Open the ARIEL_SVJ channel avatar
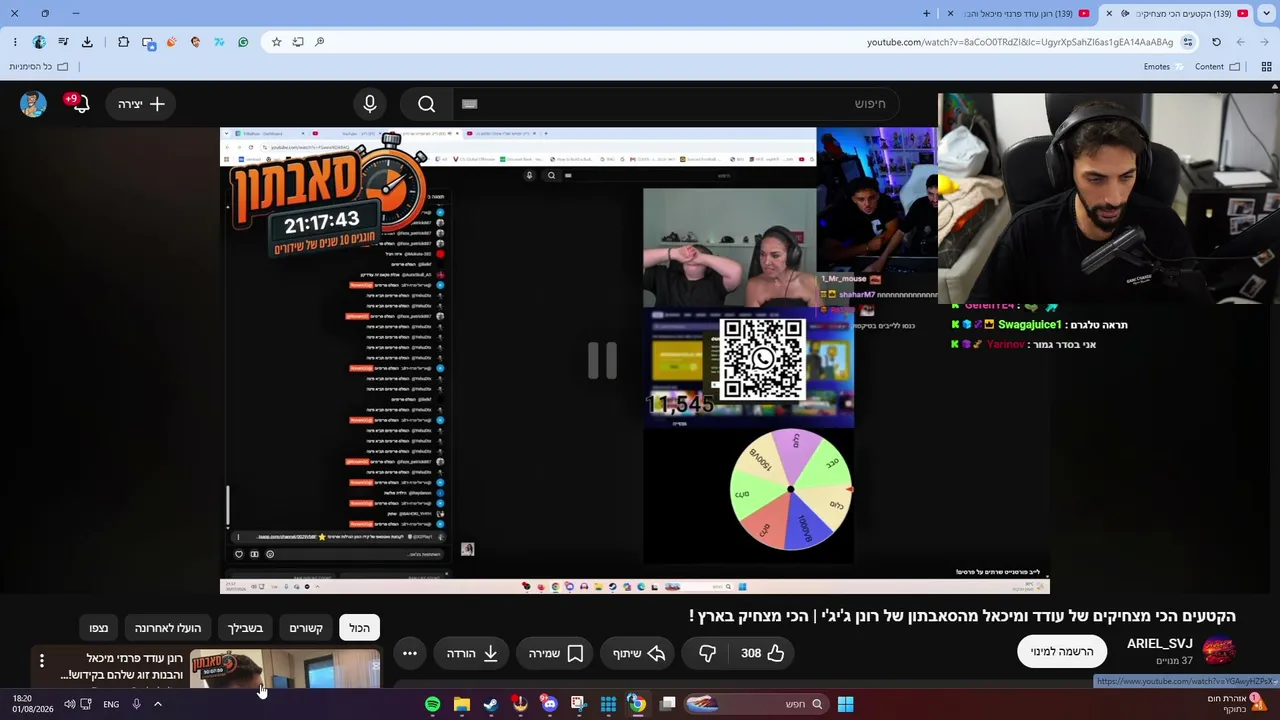The height and width of the screenshot is (720, 1280). tap(1218, 652)
